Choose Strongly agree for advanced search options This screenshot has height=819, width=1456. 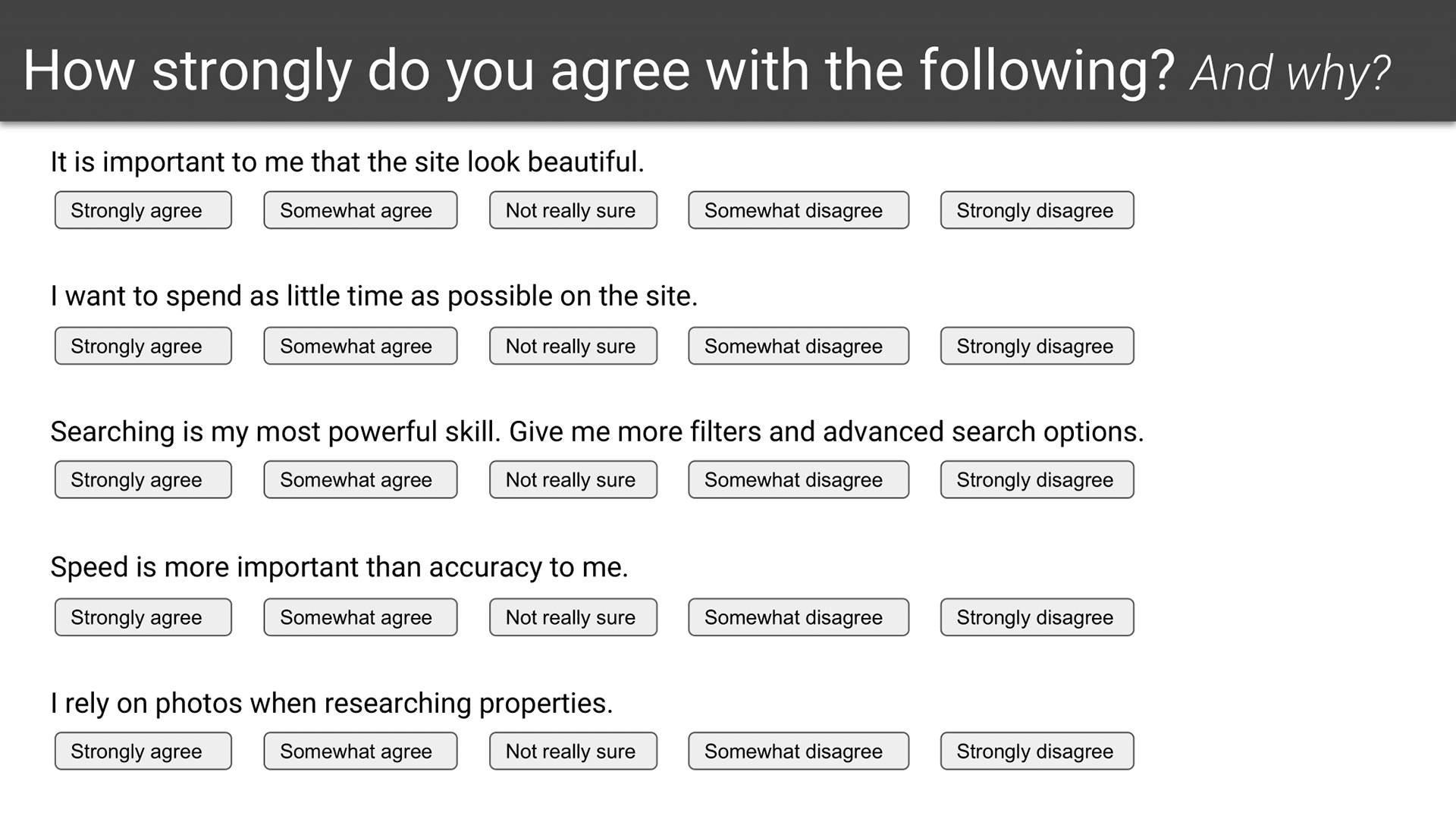click(x=143, y=479)
